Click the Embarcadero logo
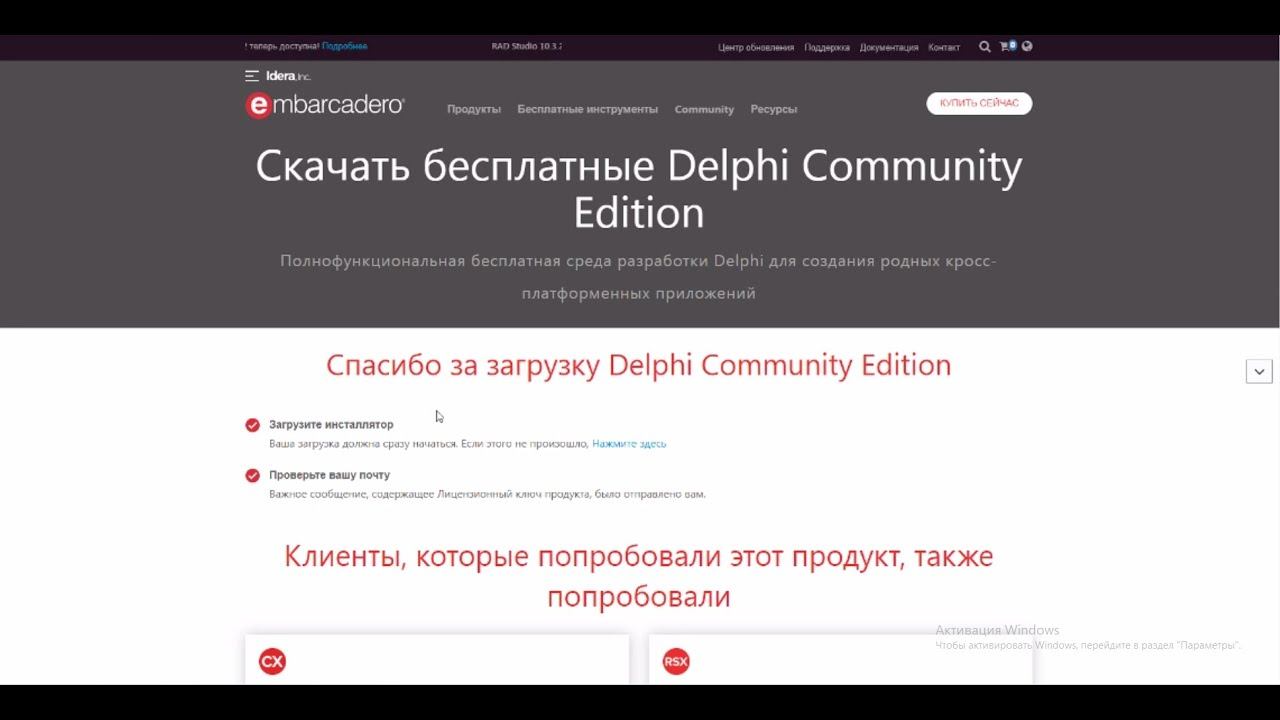The height and width of the screenshot is (720, 1280). coord(325,105)
